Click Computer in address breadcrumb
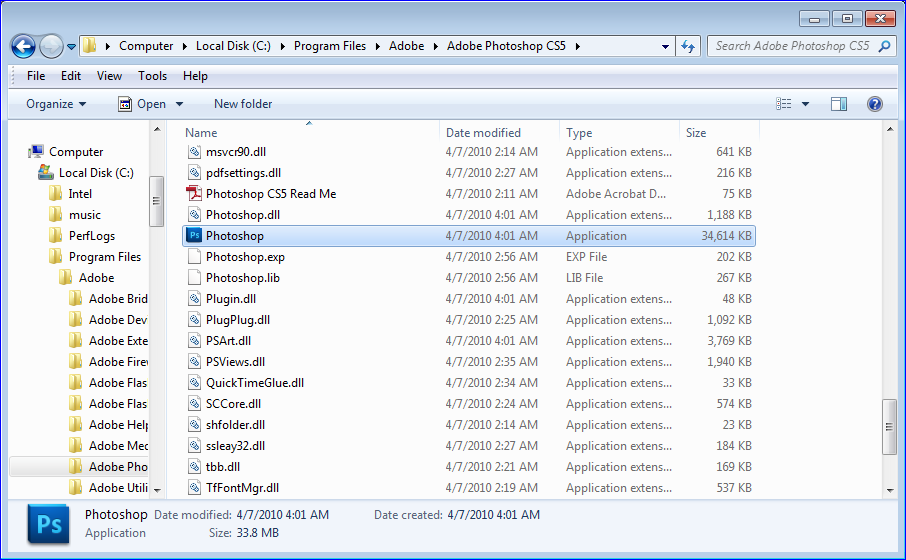Image resolution: width=906 pixels, height=560 pixels. [x=146, y=46]
